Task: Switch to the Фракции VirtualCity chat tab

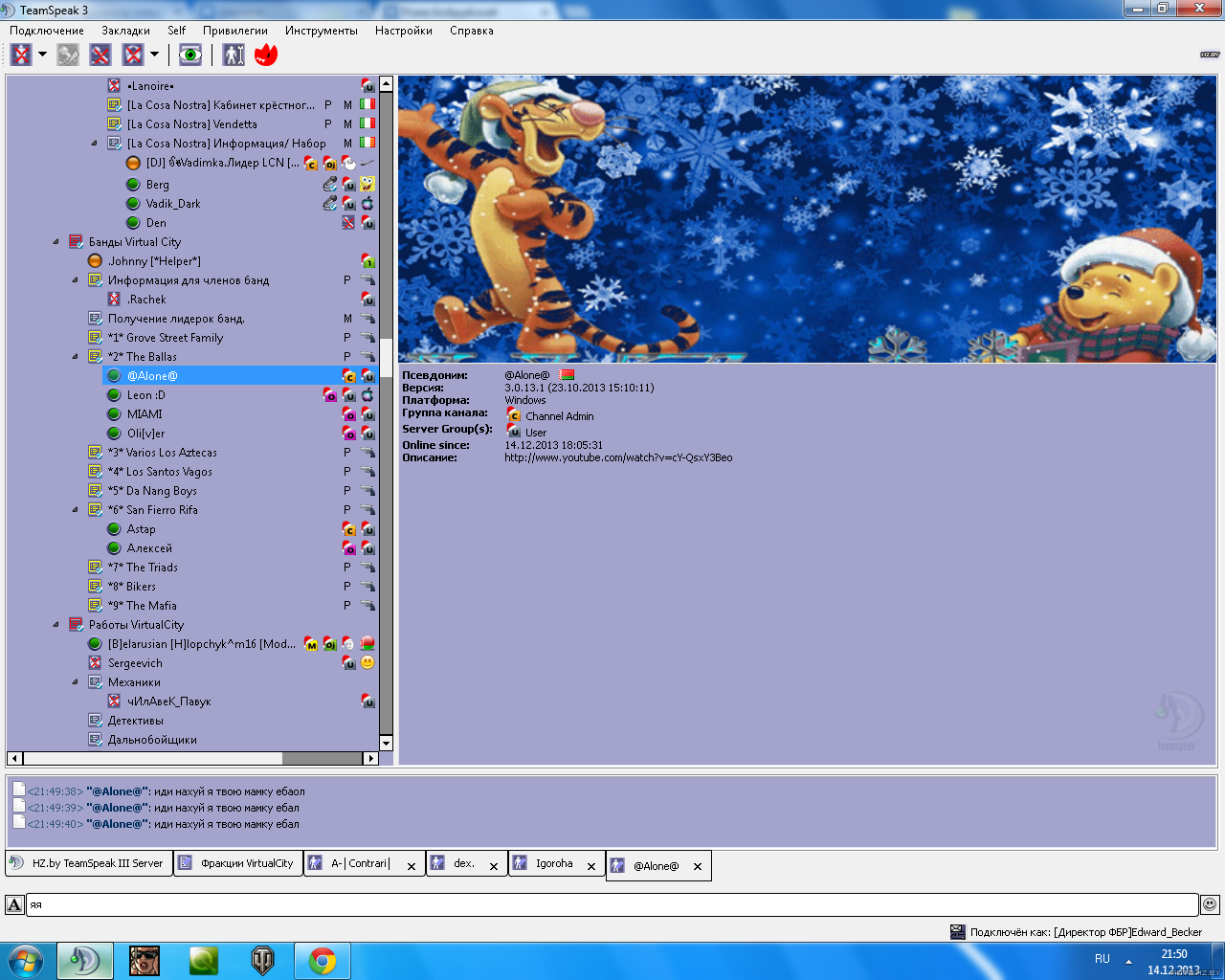Action: tap(238, 863)
